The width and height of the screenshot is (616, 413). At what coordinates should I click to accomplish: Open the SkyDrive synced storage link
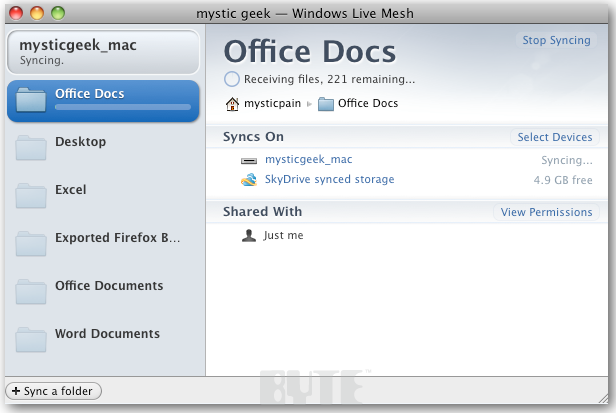329,180
